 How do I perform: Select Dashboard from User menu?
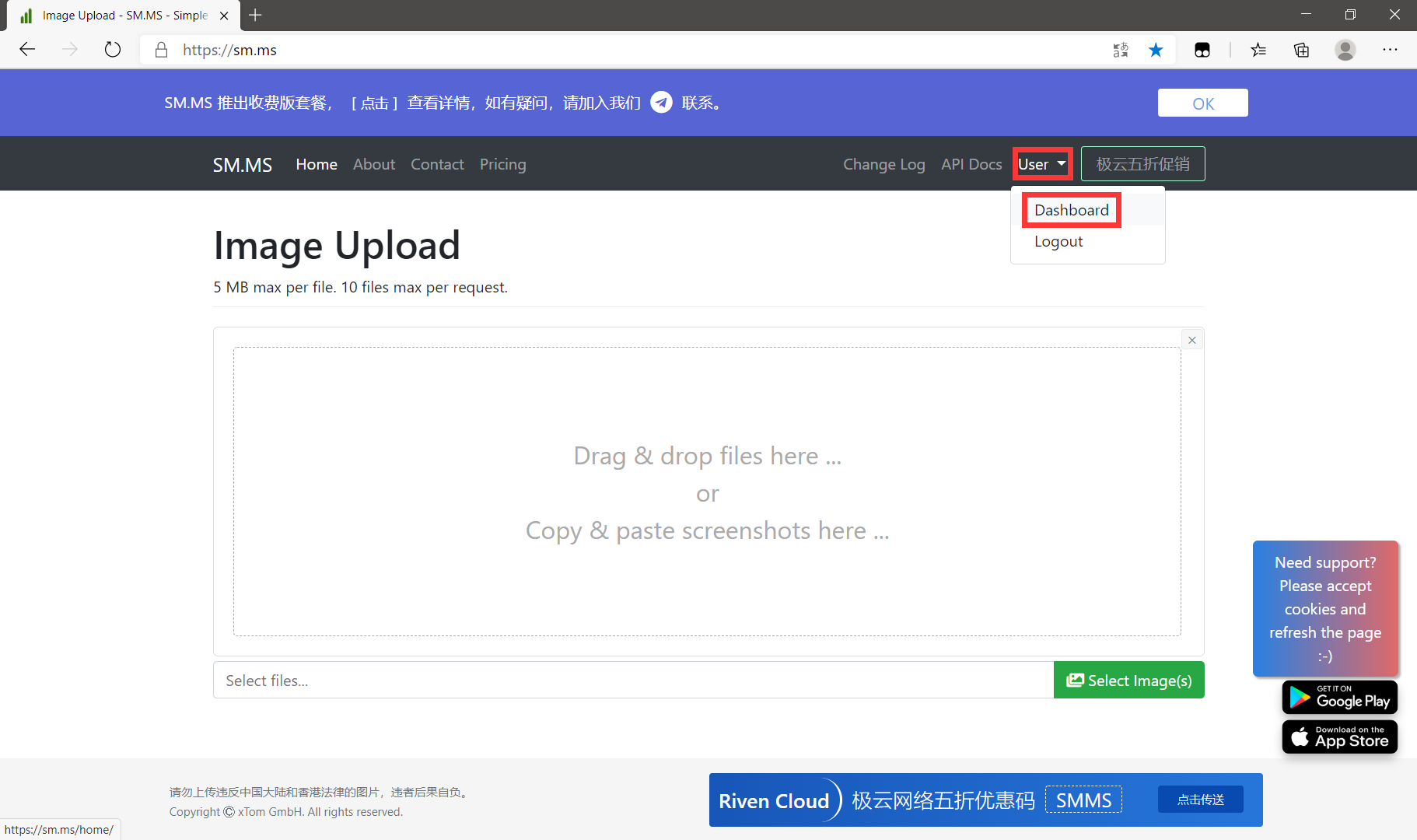point(1072,210)
